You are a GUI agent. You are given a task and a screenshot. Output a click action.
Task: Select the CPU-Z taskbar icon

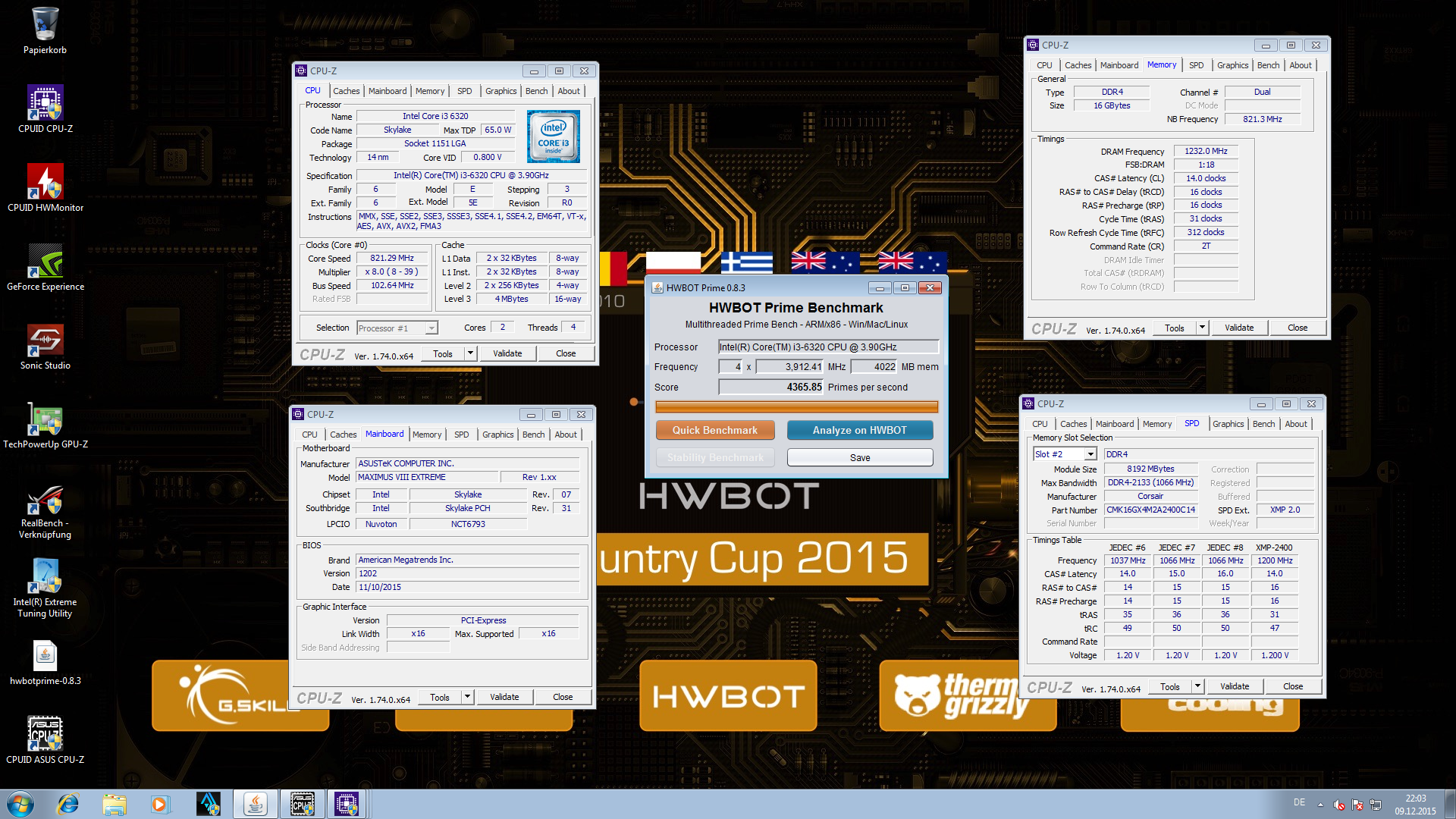[x=347, y=804]
